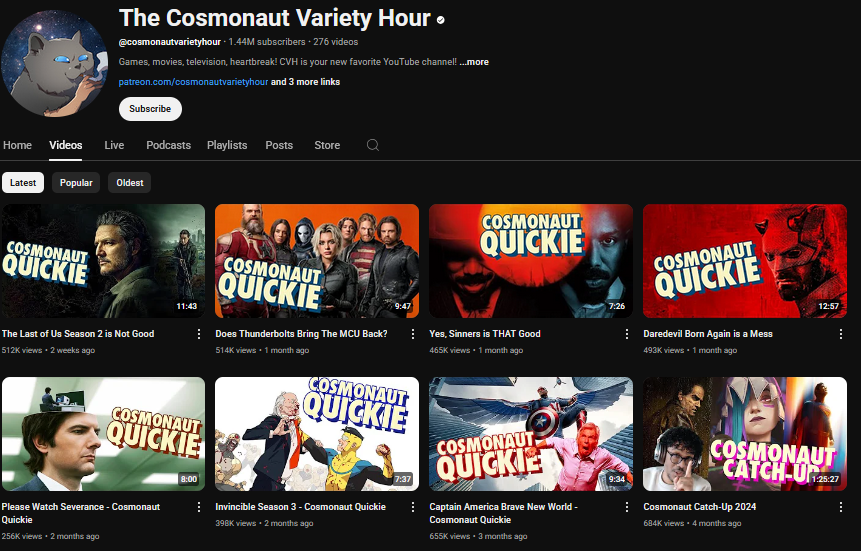Play Sinners thumbnail, 7:26
The height and width of the screenshot is (551, 861).
click(x=531, y=261)
